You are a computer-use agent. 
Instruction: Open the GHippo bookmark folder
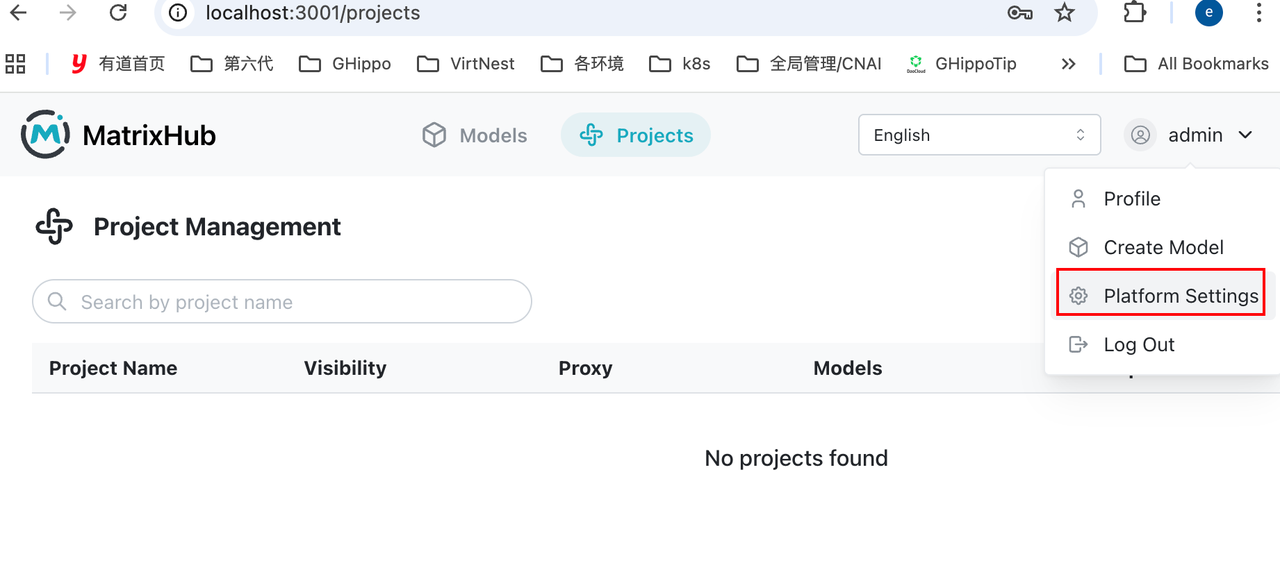tap(345, 64)
